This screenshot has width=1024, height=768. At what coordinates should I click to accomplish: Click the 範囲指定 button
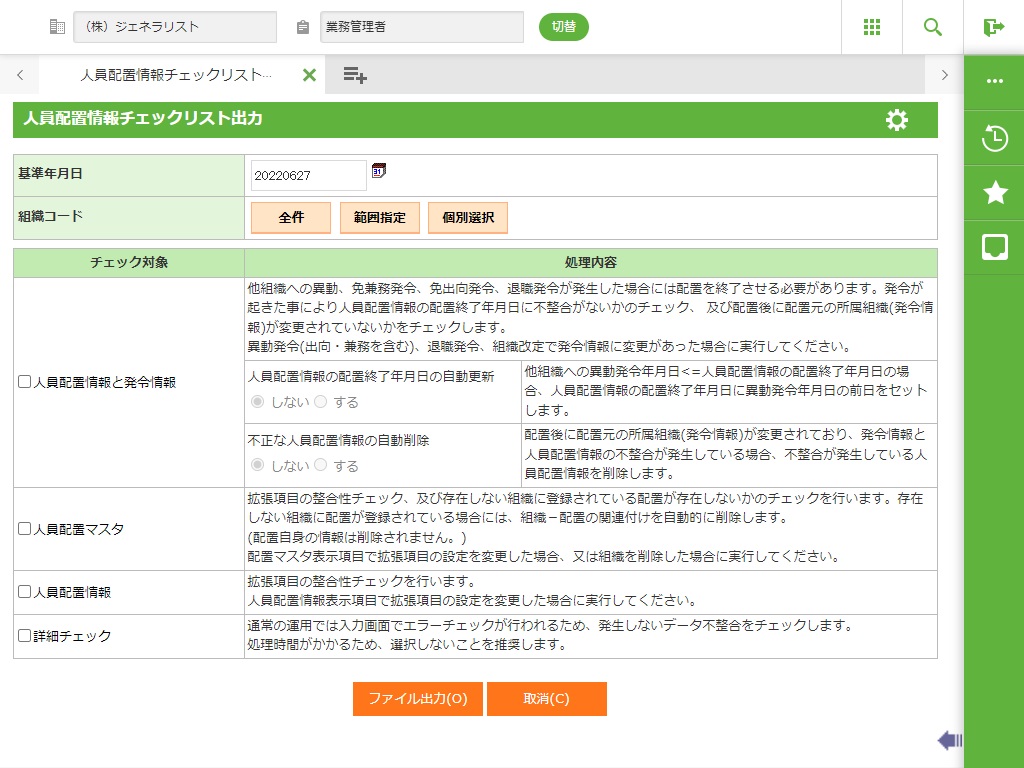379,218
